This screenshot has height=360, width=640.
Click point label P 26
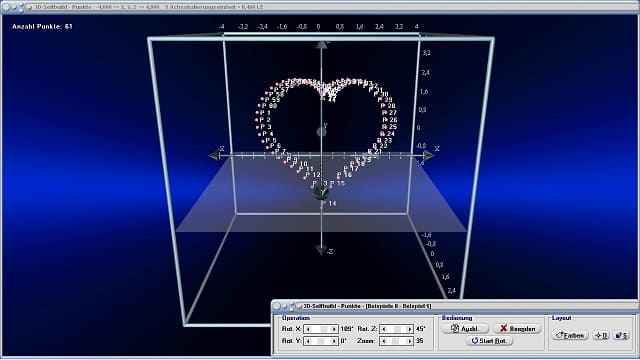click(x=391, y=120)
